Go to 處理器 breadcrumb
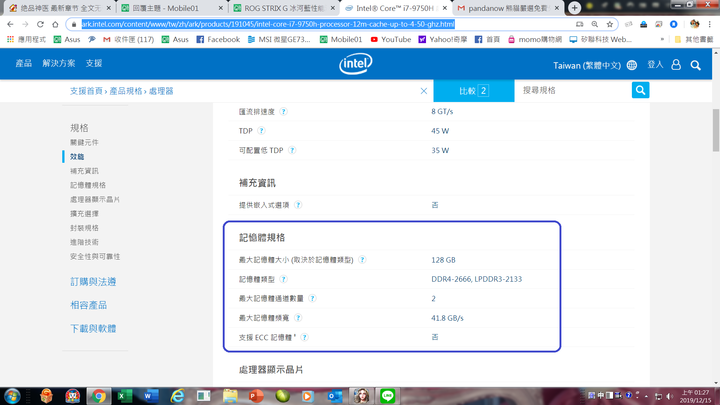Viewport: 720px width, 405px height. point(161,91)
